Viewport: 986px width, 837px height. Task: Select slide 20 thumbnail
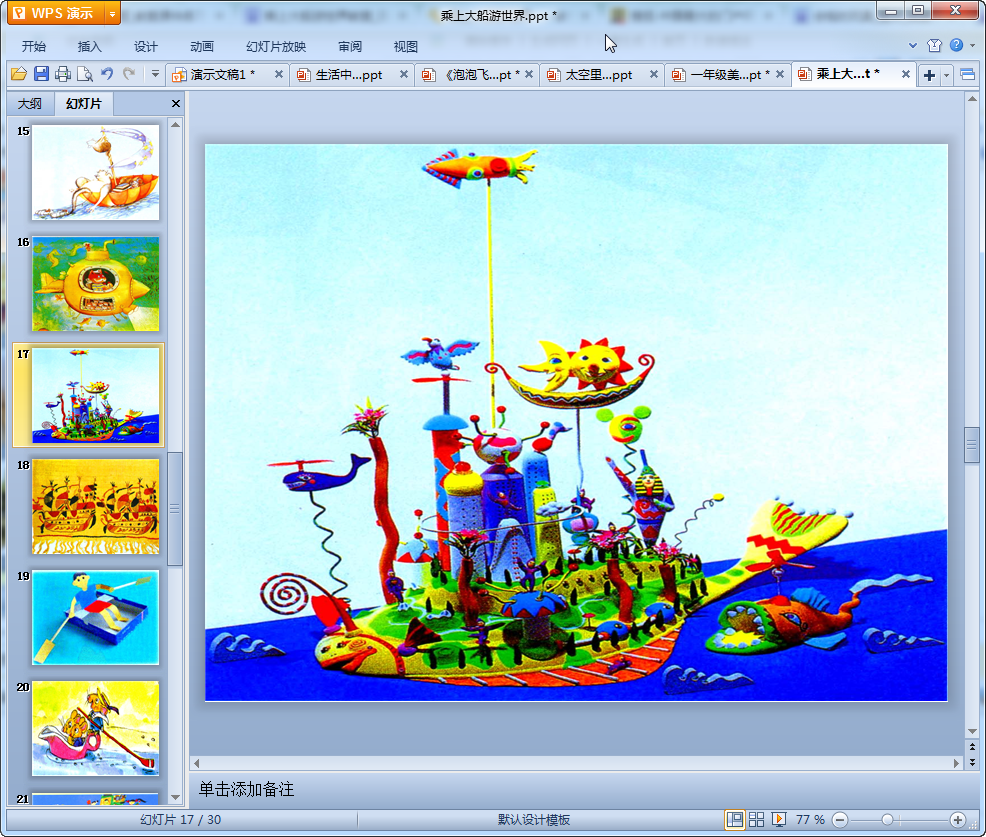(96, 728)
